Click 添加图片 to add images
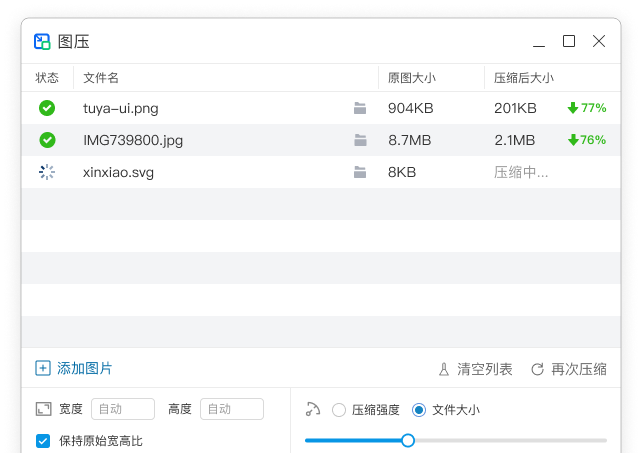Screen dimensions: 642x471 point(85,368)
